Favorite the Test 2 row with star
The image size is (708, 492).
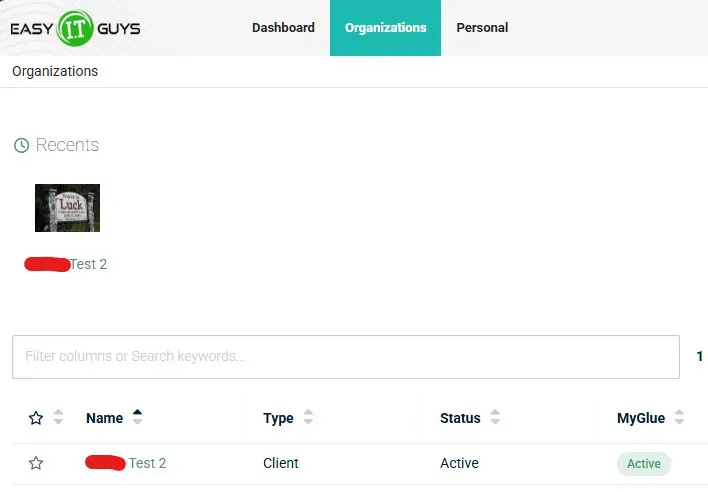click(36, 463)
